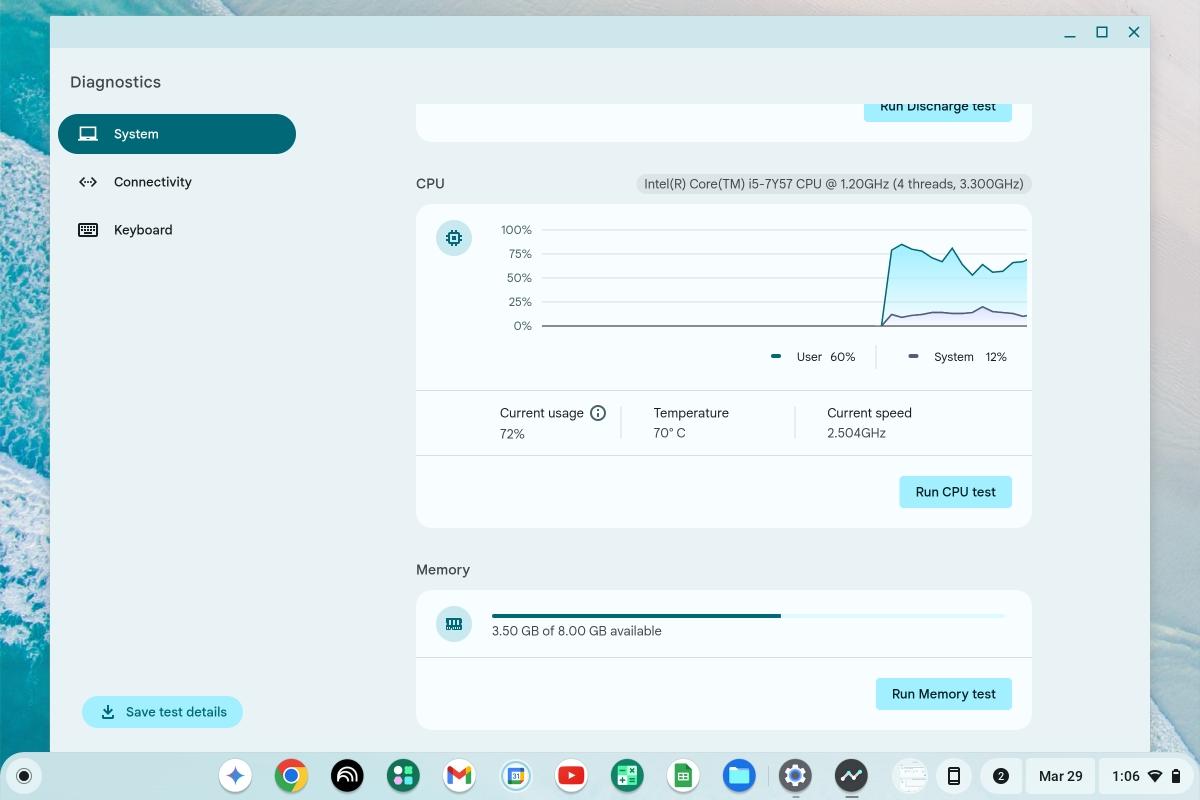1200x800 pixels.
Task: Open the Mar 29 calendar date panel
Action: tap(1060, 776)
